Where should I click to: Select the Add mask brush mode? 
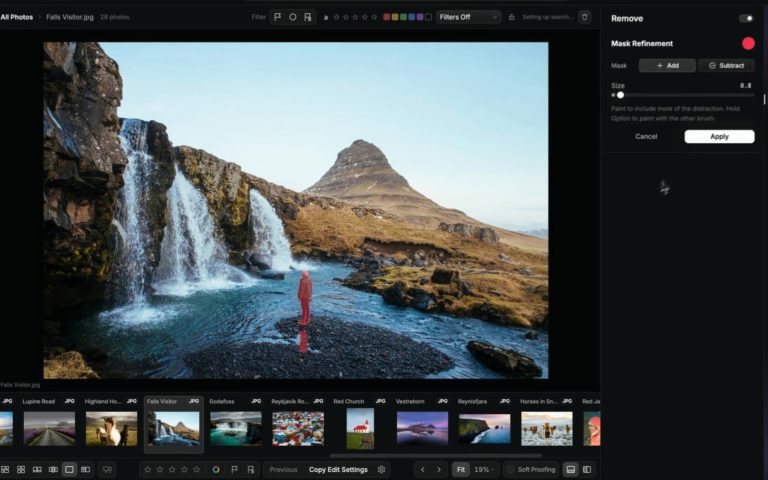[x=667, y=65]
